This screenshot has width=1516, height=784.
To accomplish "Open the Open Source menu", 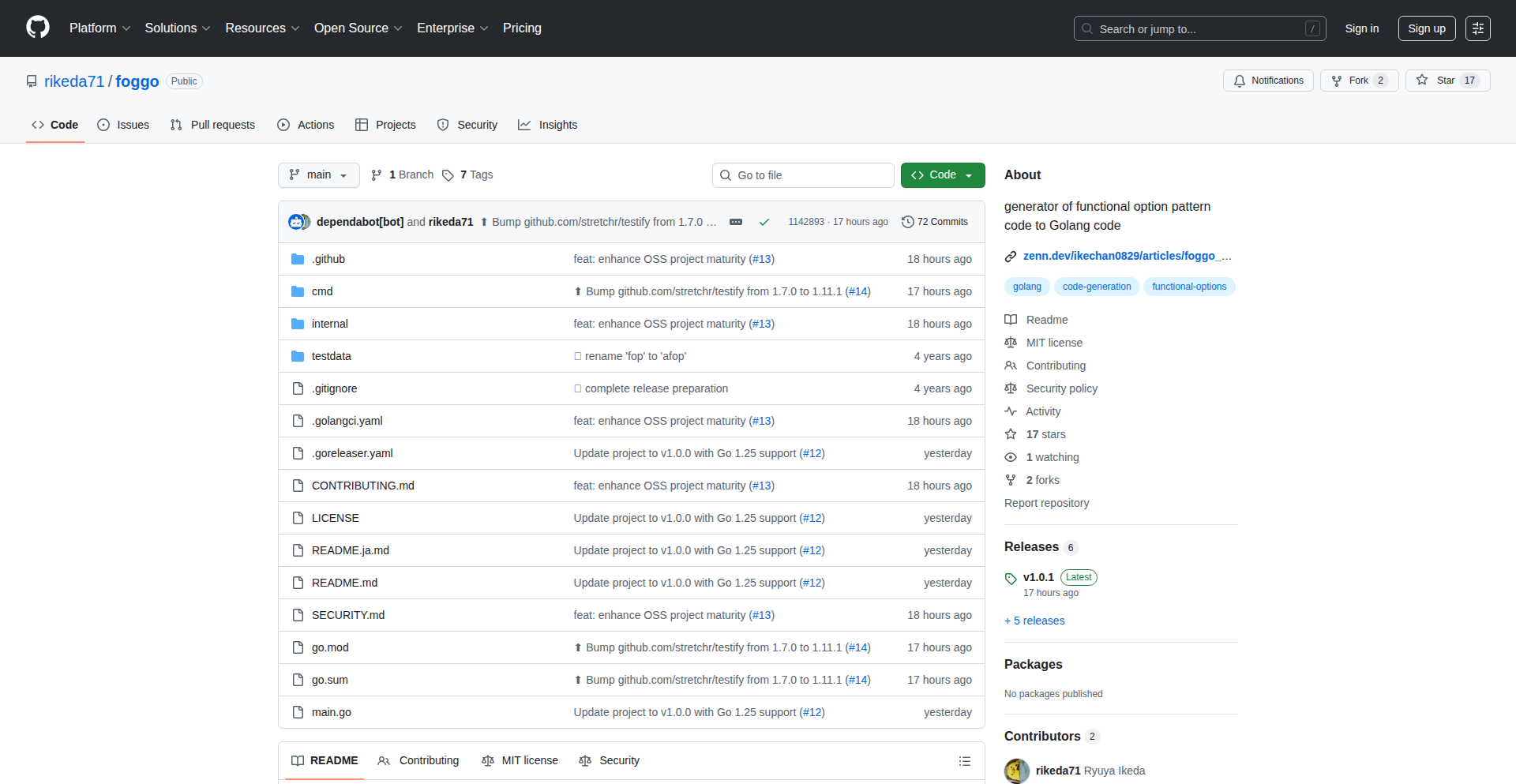I will (x=358, y=28).
